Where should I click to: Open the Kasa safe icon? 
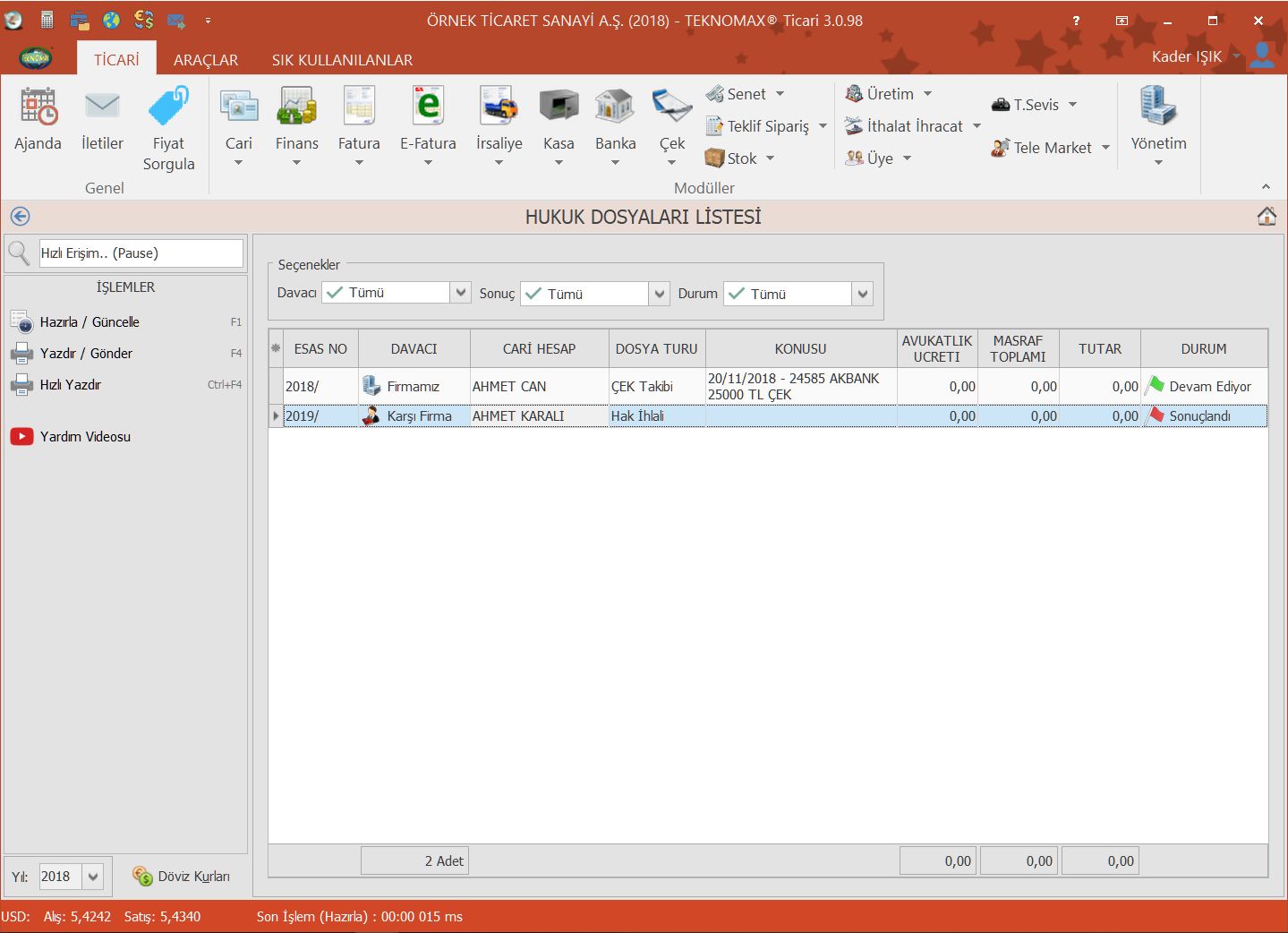click(x=559, y=107)
